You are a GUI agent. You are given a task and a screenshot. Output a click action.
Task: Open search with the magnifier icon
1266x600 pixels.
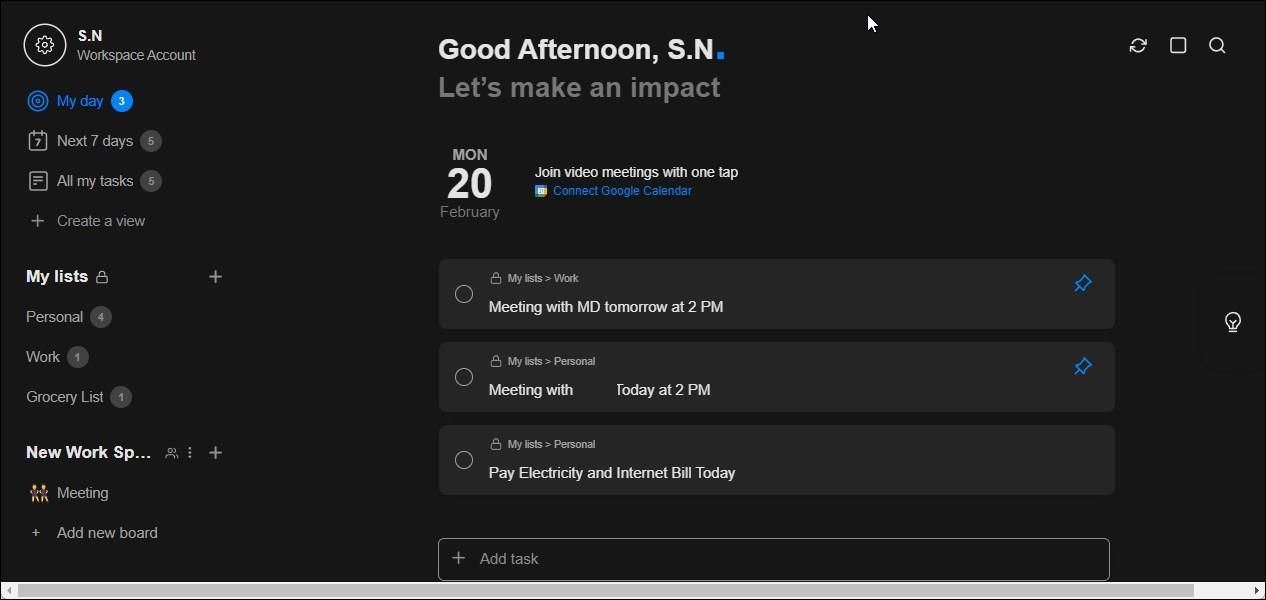[1217, 45]
